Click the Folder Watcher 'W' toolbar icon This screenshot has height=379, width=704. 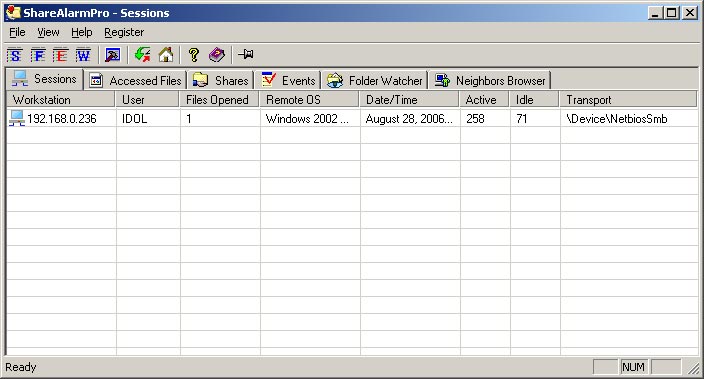83,55
